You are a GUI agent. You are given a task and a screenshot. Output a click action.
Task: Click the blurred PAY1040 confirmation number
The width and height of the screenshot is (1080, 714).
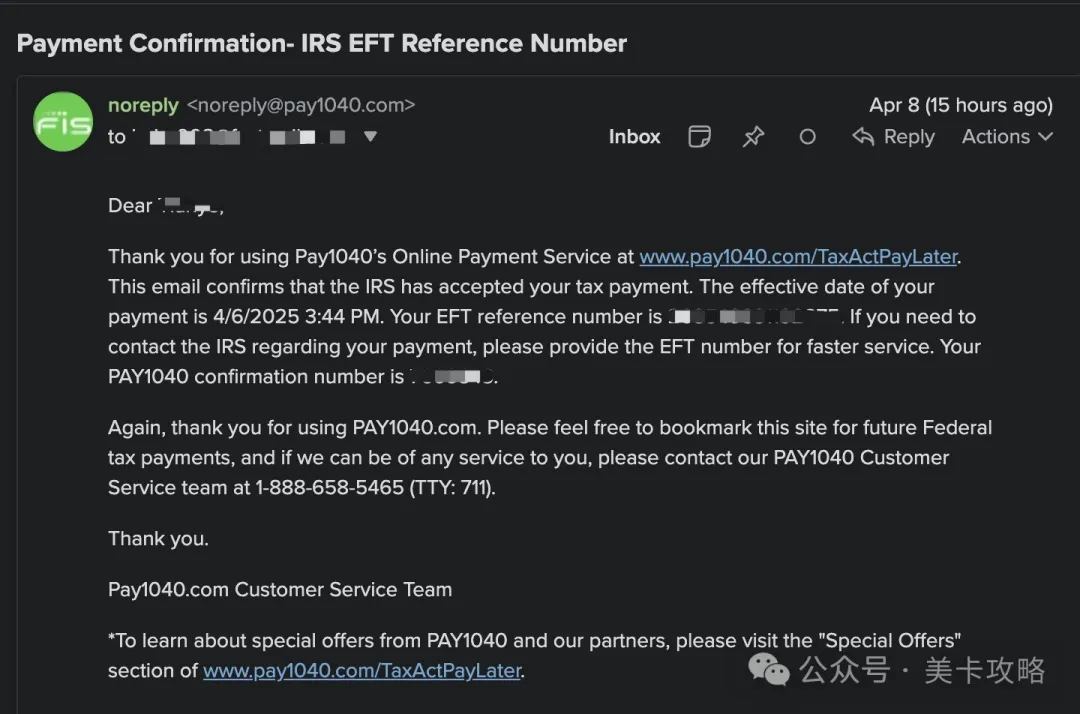tap(453, 377)
